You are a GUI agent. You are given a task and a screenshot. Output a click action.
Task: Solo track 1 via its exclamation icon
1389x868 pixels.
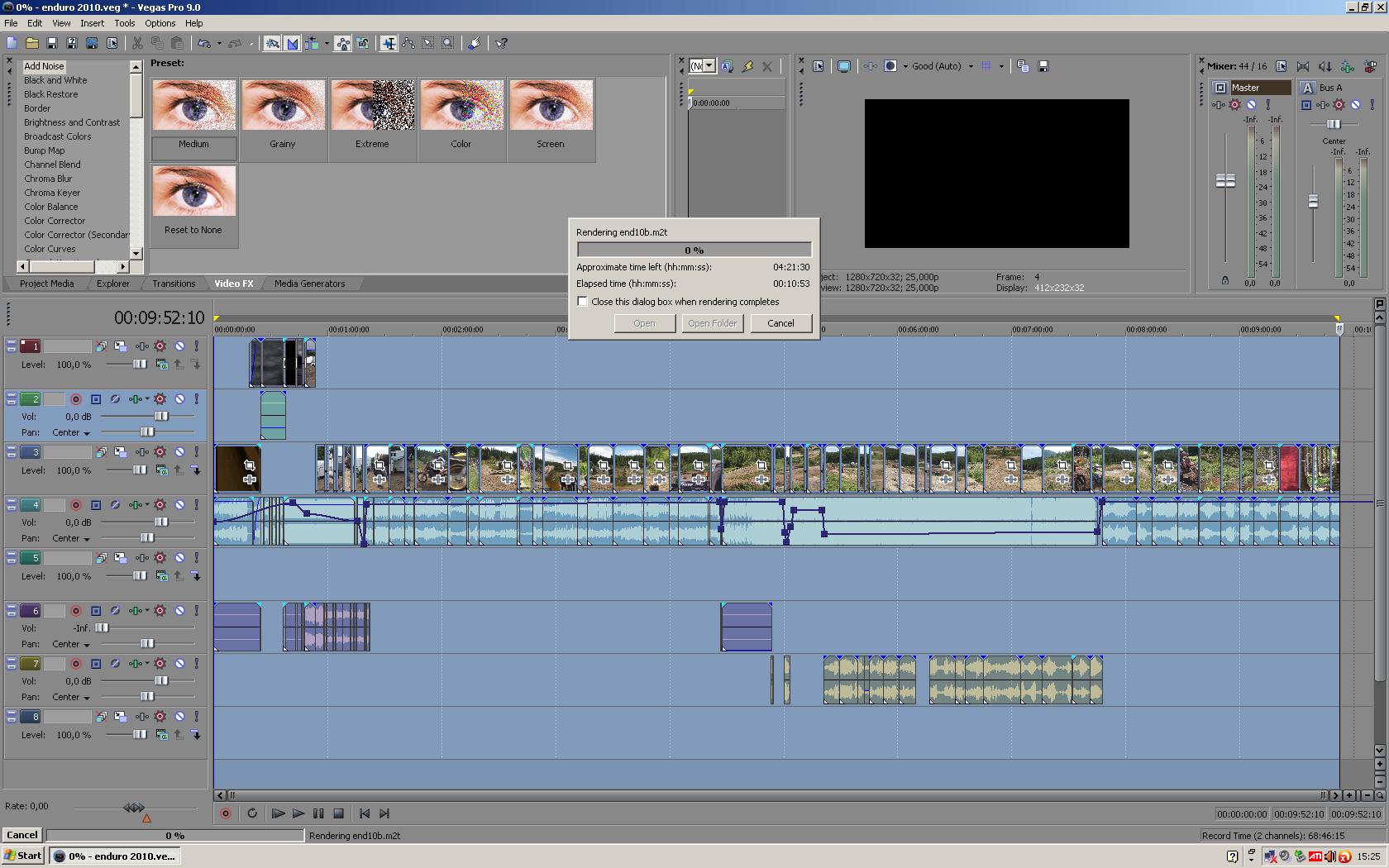(197, 346)
